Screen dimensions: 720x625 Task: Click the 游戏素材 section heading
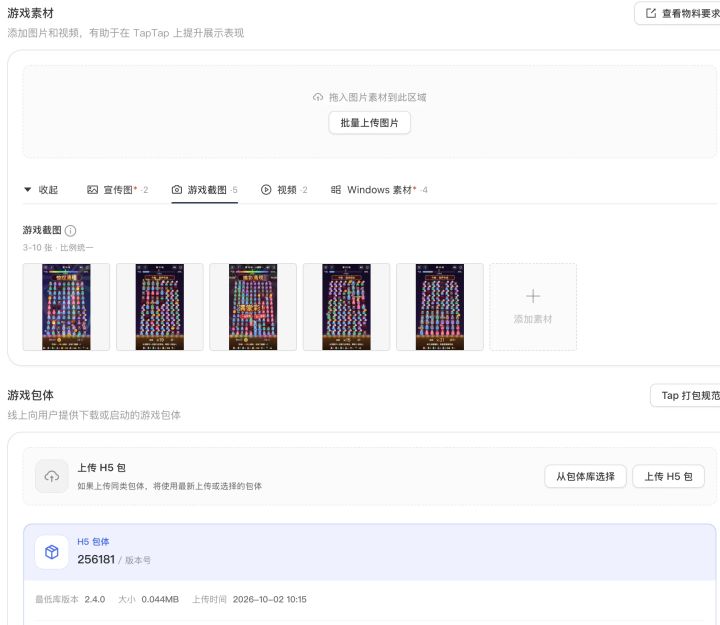click(30, 13)
